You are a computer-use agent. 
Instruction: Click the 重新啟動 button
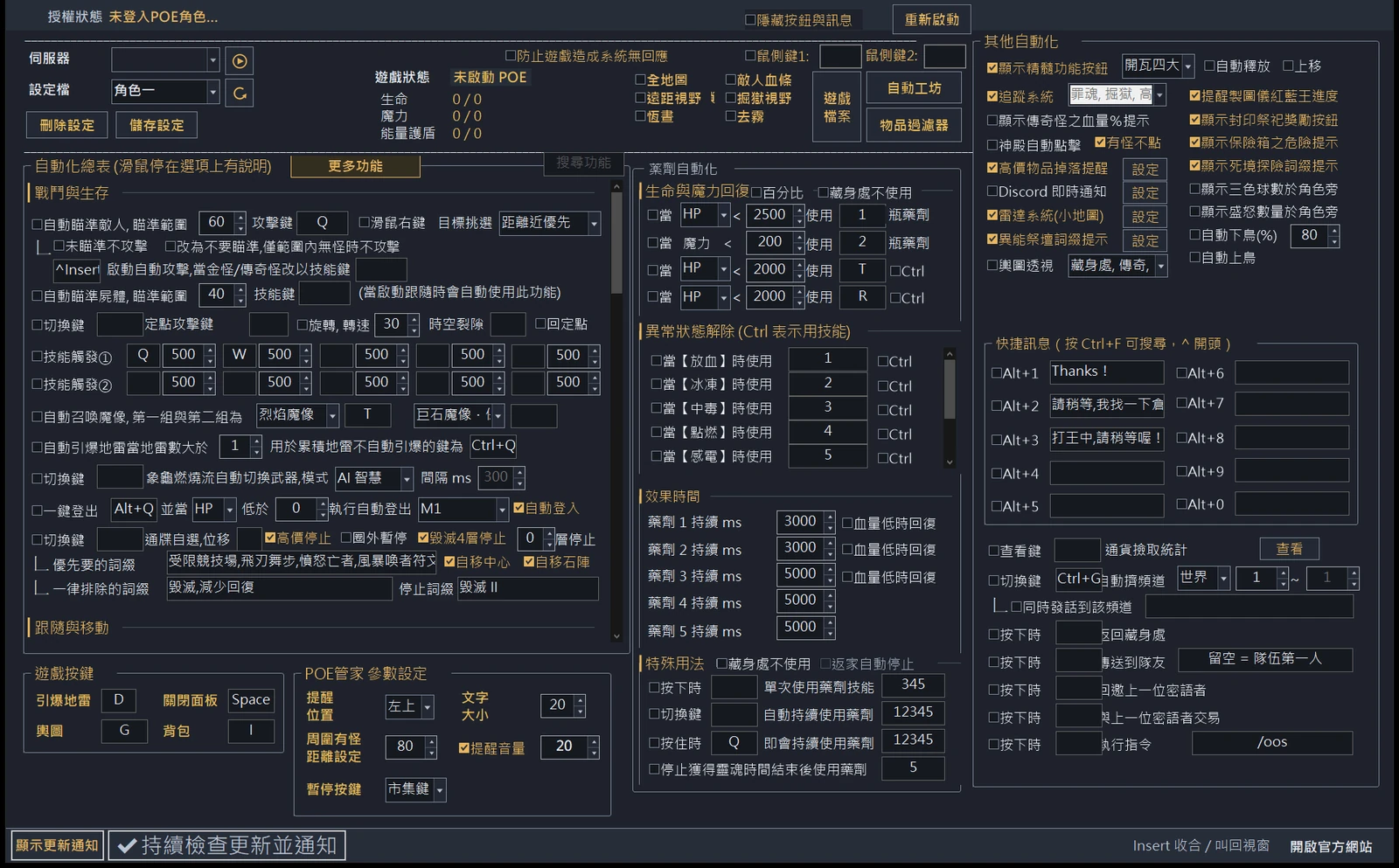[931, 19]
